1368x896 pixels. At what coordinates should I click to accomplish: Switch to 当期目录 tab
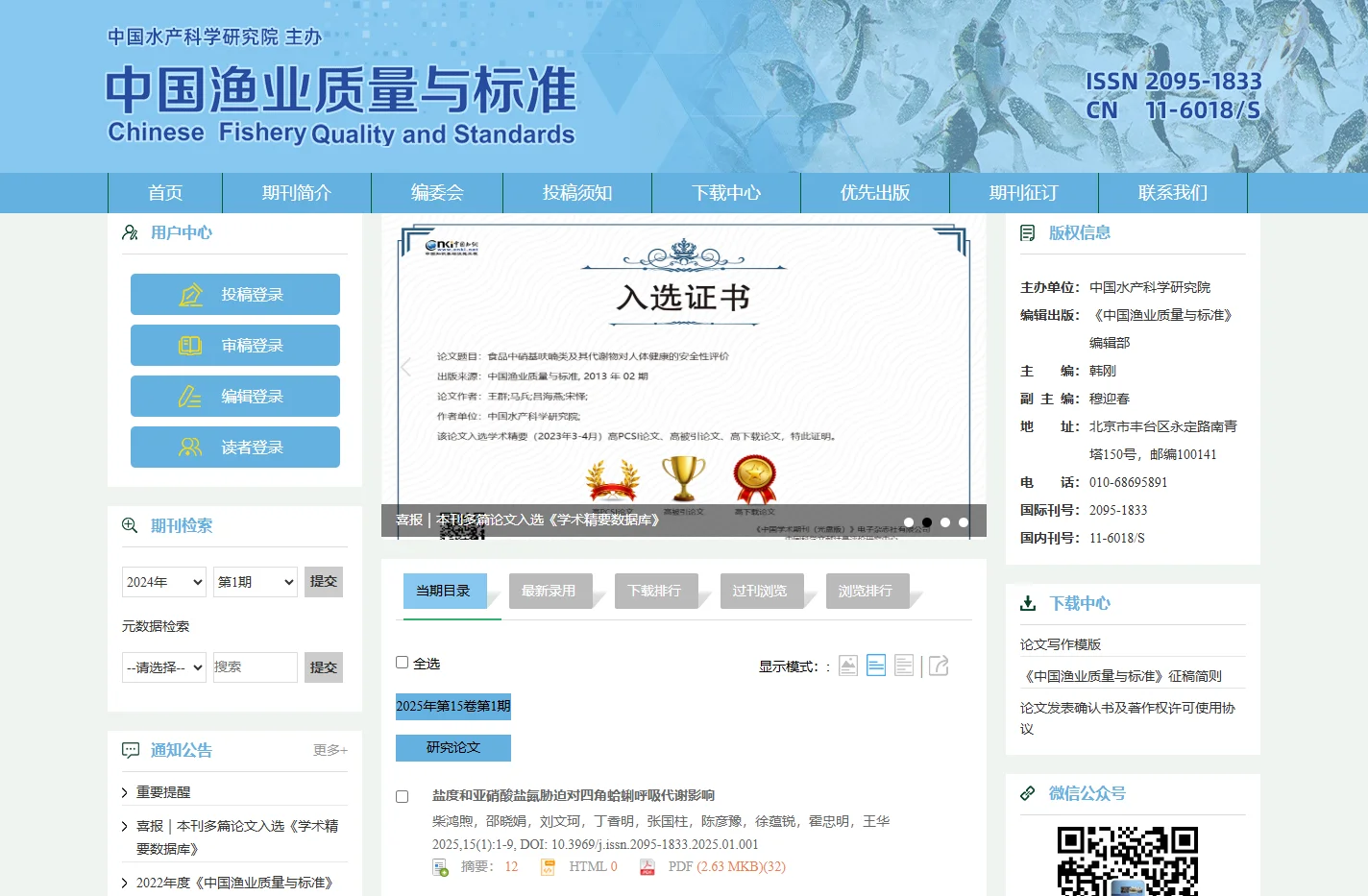click(x=445, y=592)
